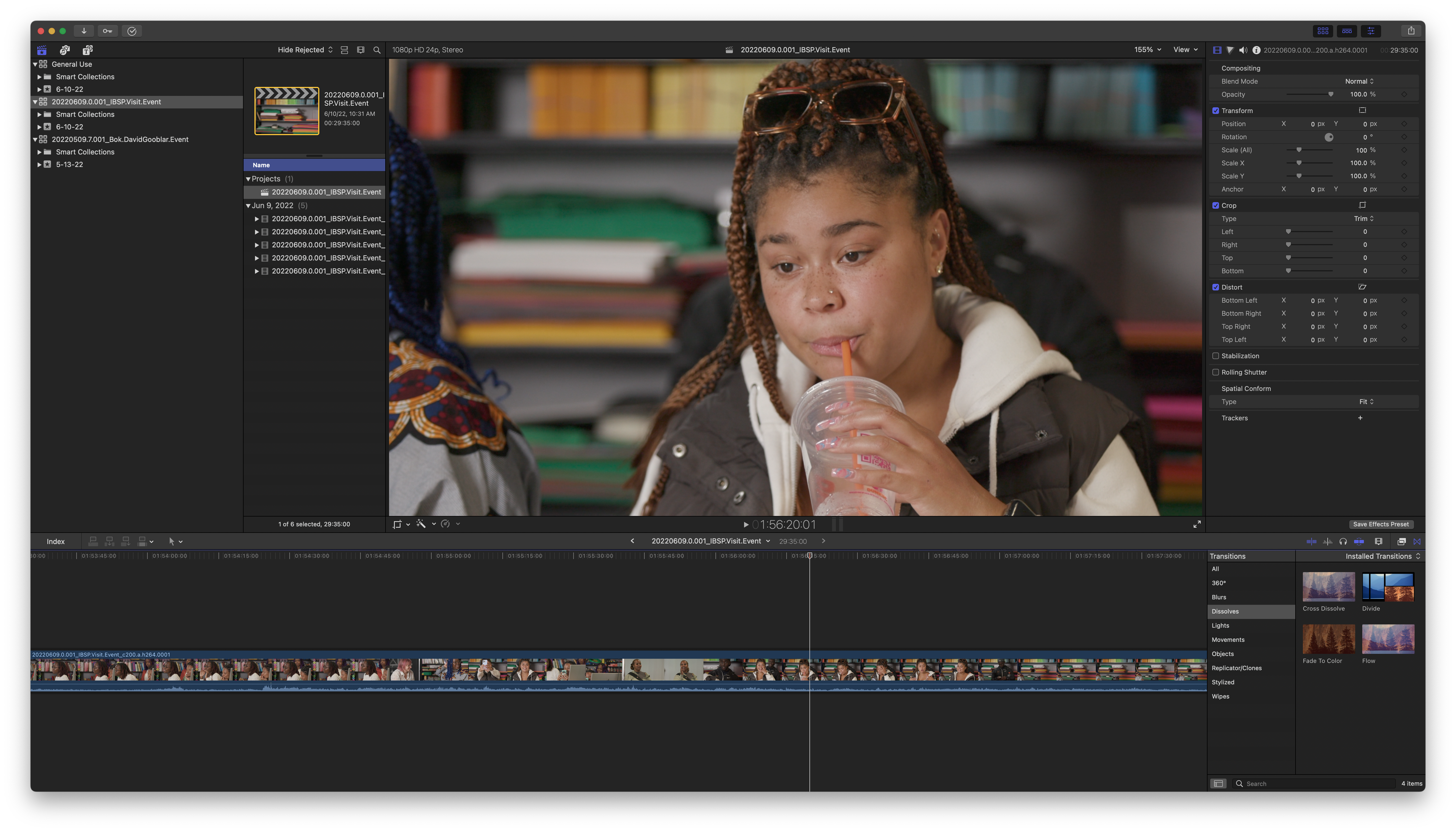Viewport: 1456px width, 832px height.
Task: Switch to the audio inspector speaker icon
Action: click(x=1243, y=50)
